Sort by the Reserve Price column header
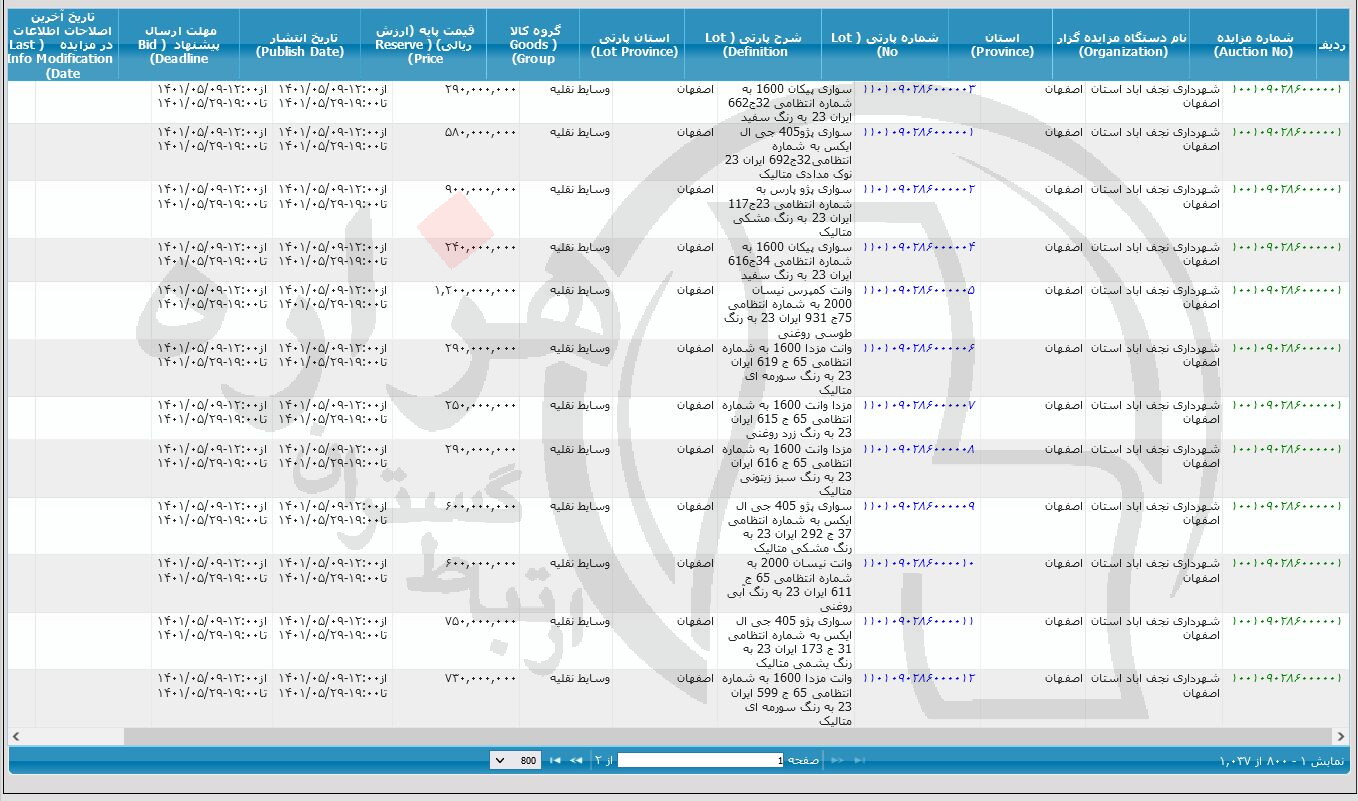This screenshot has width=1358, height=801. pos(425,45)
